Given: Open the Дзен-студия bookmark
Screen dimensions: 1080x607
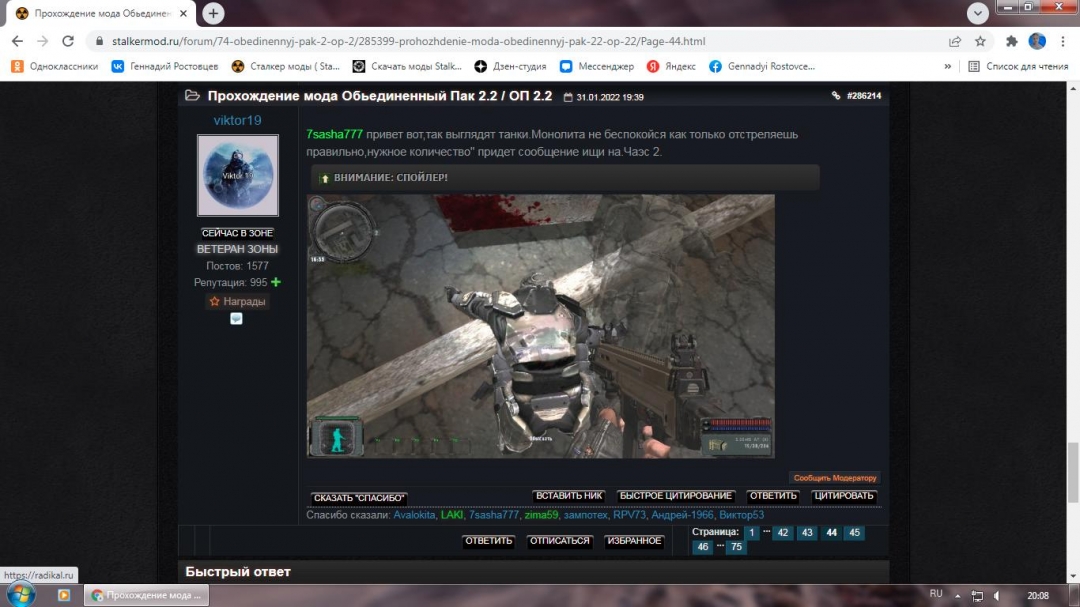Looking at the screenshot, I should [x=510, y=66].
